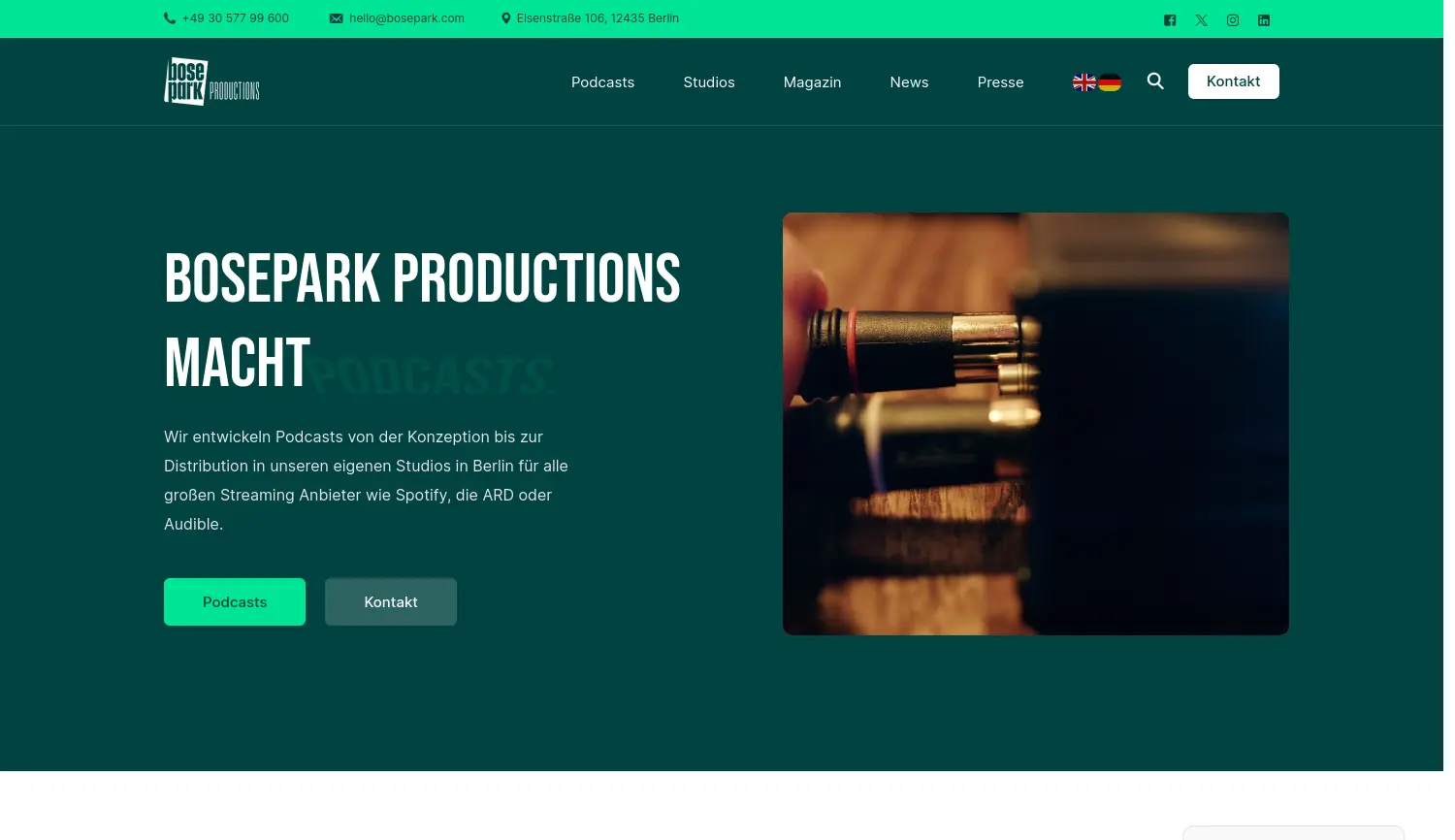Click the location pin icon
Image resolution: width=1455 pixels, height=840 pixels.
pos(506,17)
